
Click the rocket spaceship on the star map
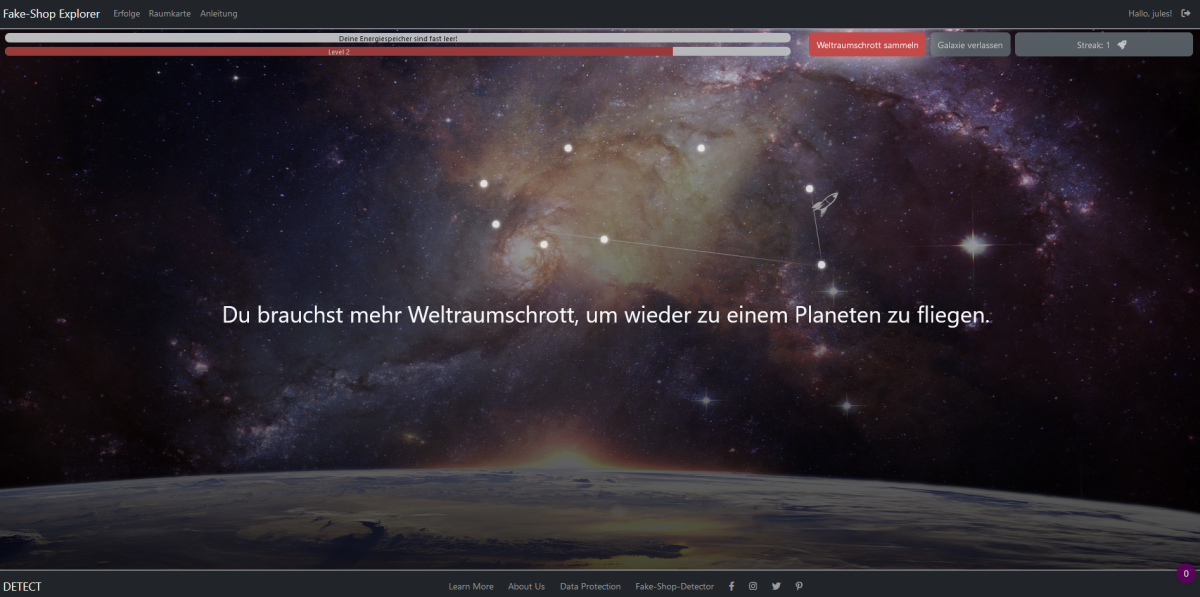[x=824, y=206]
